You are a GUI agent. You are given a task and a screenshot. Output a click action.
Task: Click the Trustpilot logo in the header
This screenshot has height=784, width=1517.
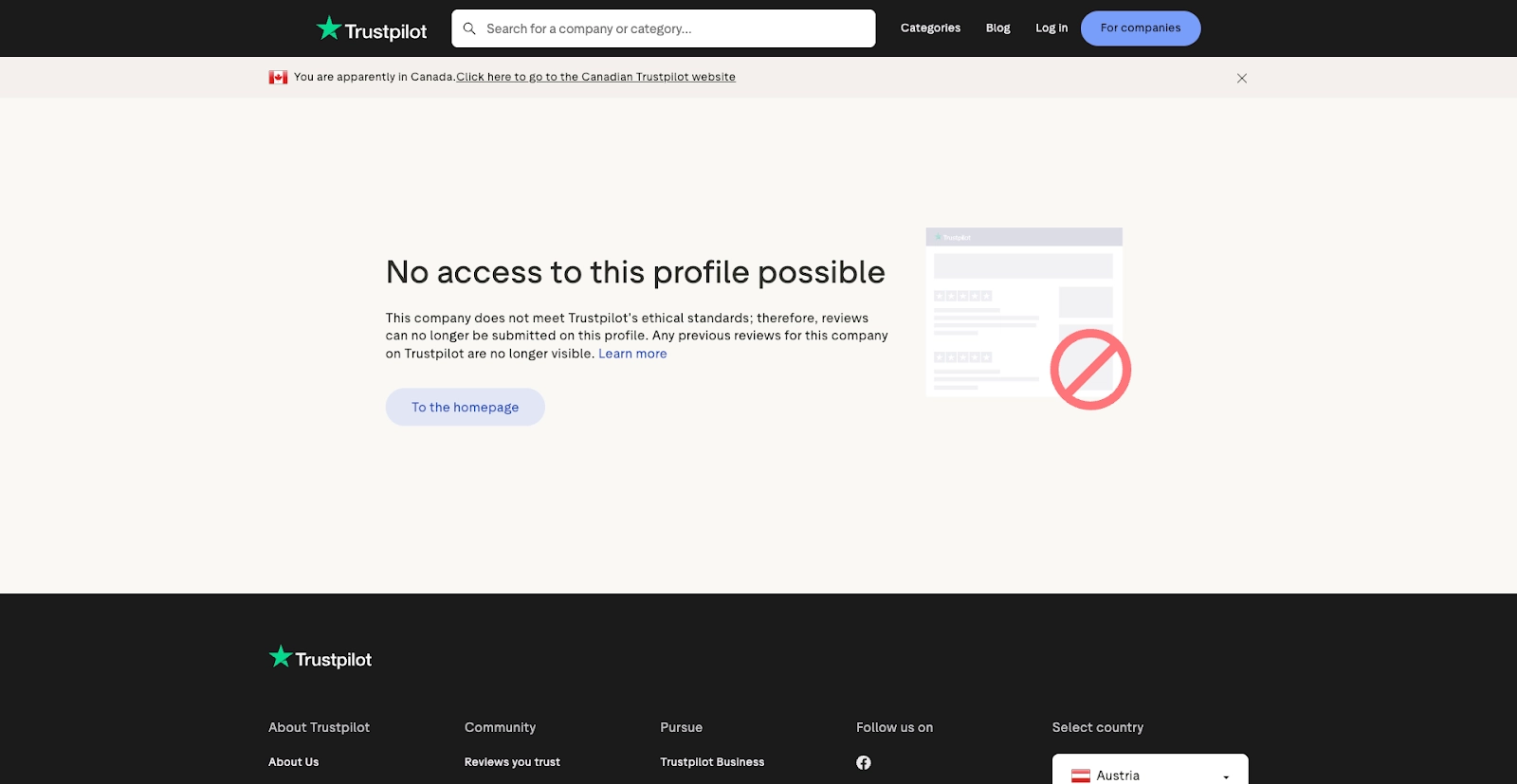[x=372, y=29]
